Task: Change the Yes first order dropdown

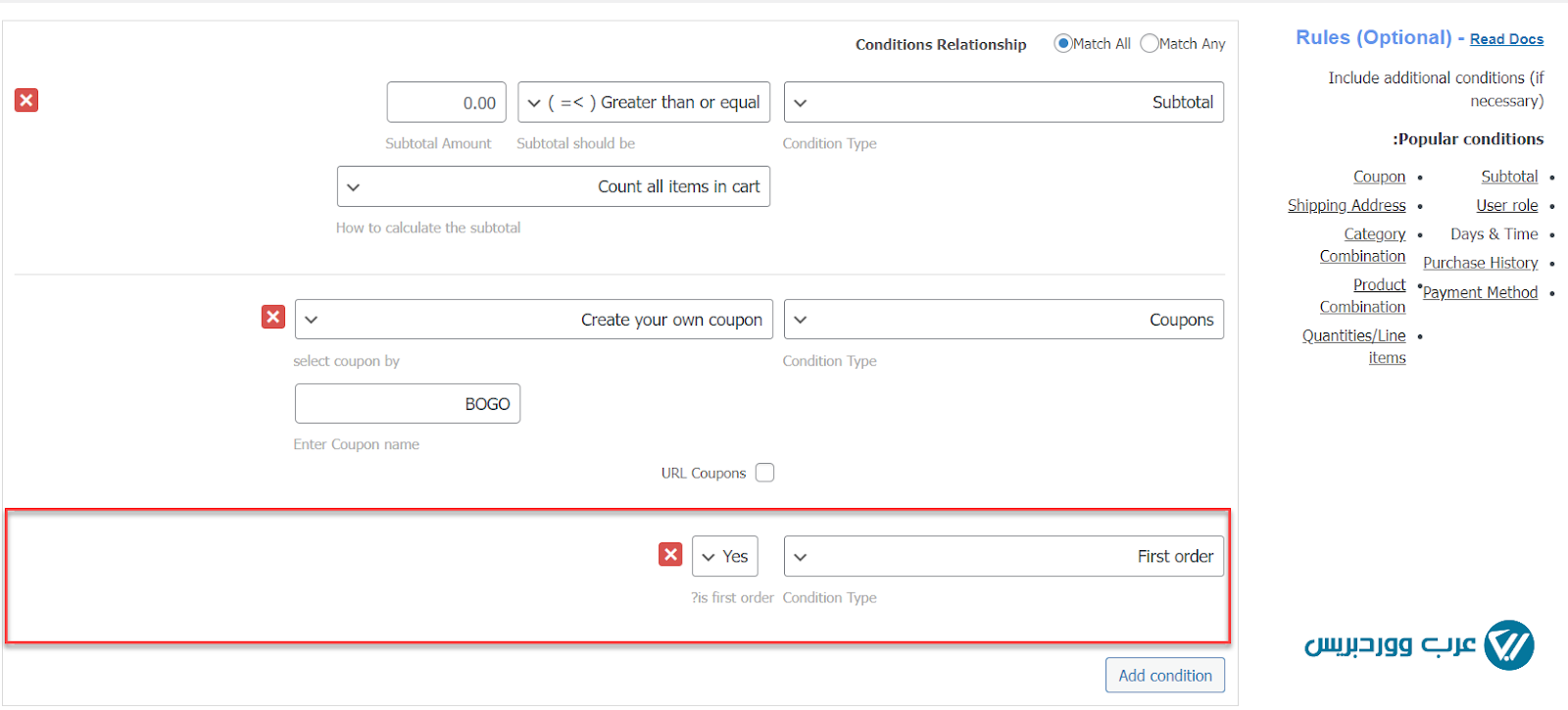Action: 724,556
